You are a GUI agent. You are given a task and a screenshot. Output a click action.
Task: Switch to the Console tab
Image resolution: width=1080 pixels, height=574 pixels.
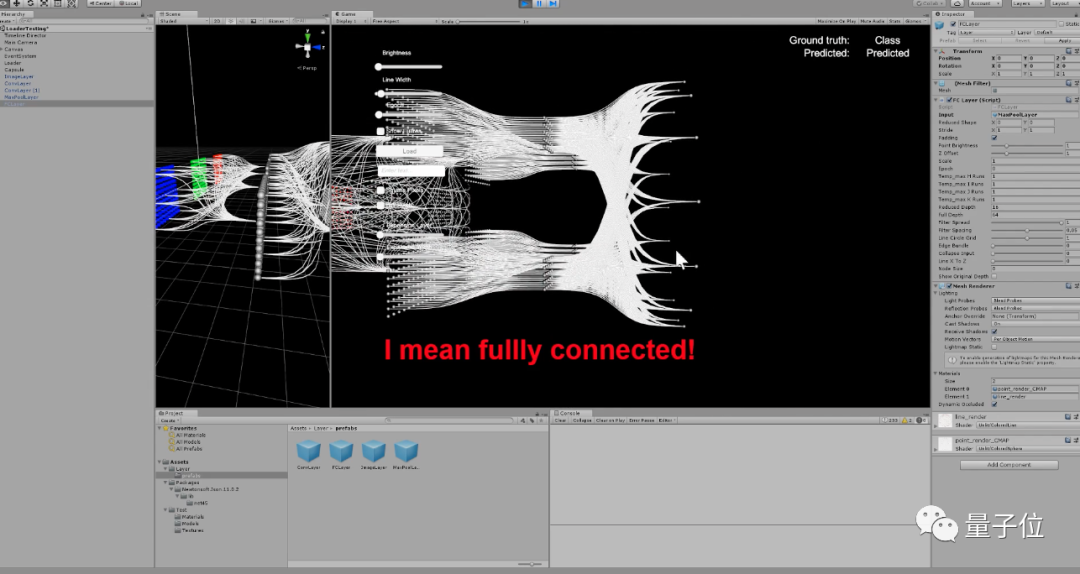(x=569, y=413)
